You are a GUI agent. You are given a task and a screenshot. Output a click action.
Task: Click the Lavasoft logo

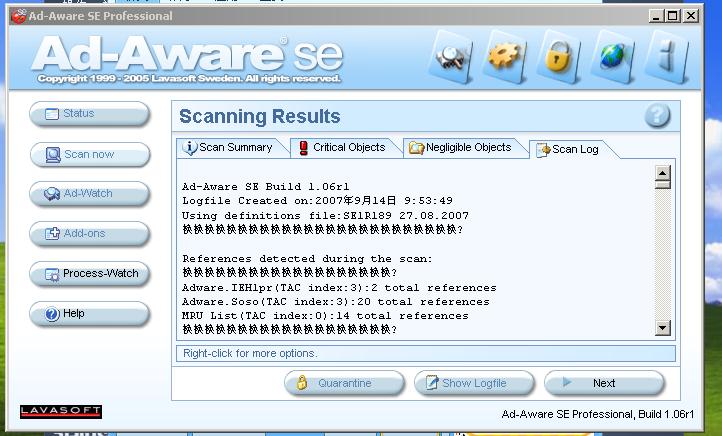click(x=61, y=412)
